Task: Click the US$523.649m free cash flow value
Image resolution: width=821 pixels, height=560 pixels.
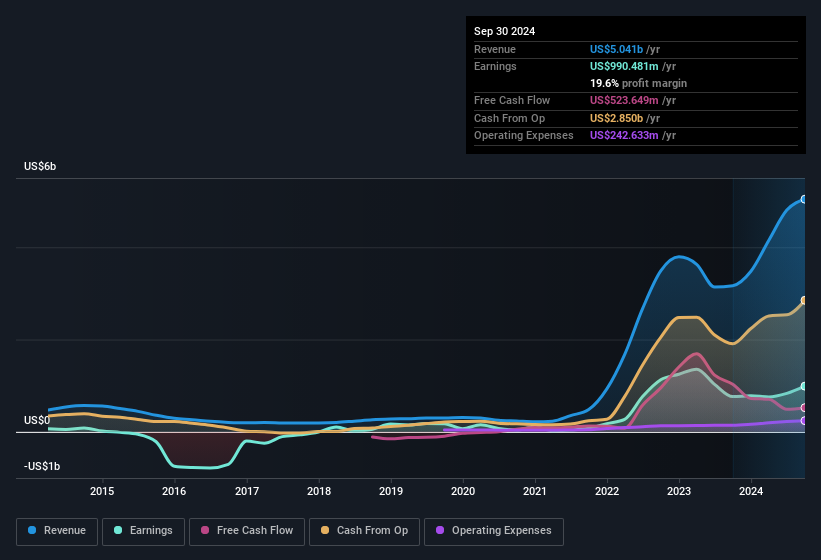Action: (x=624, y=100)
